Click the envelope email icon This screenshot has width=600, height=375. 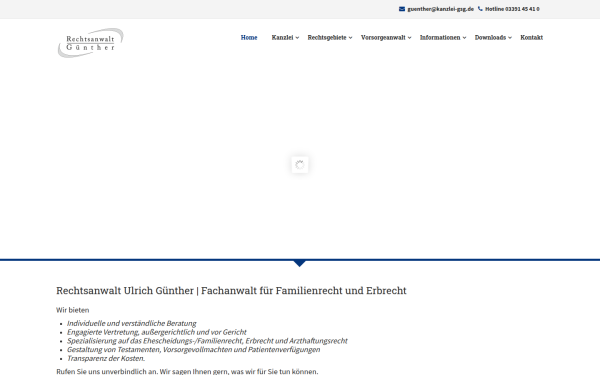click(402, 9)
